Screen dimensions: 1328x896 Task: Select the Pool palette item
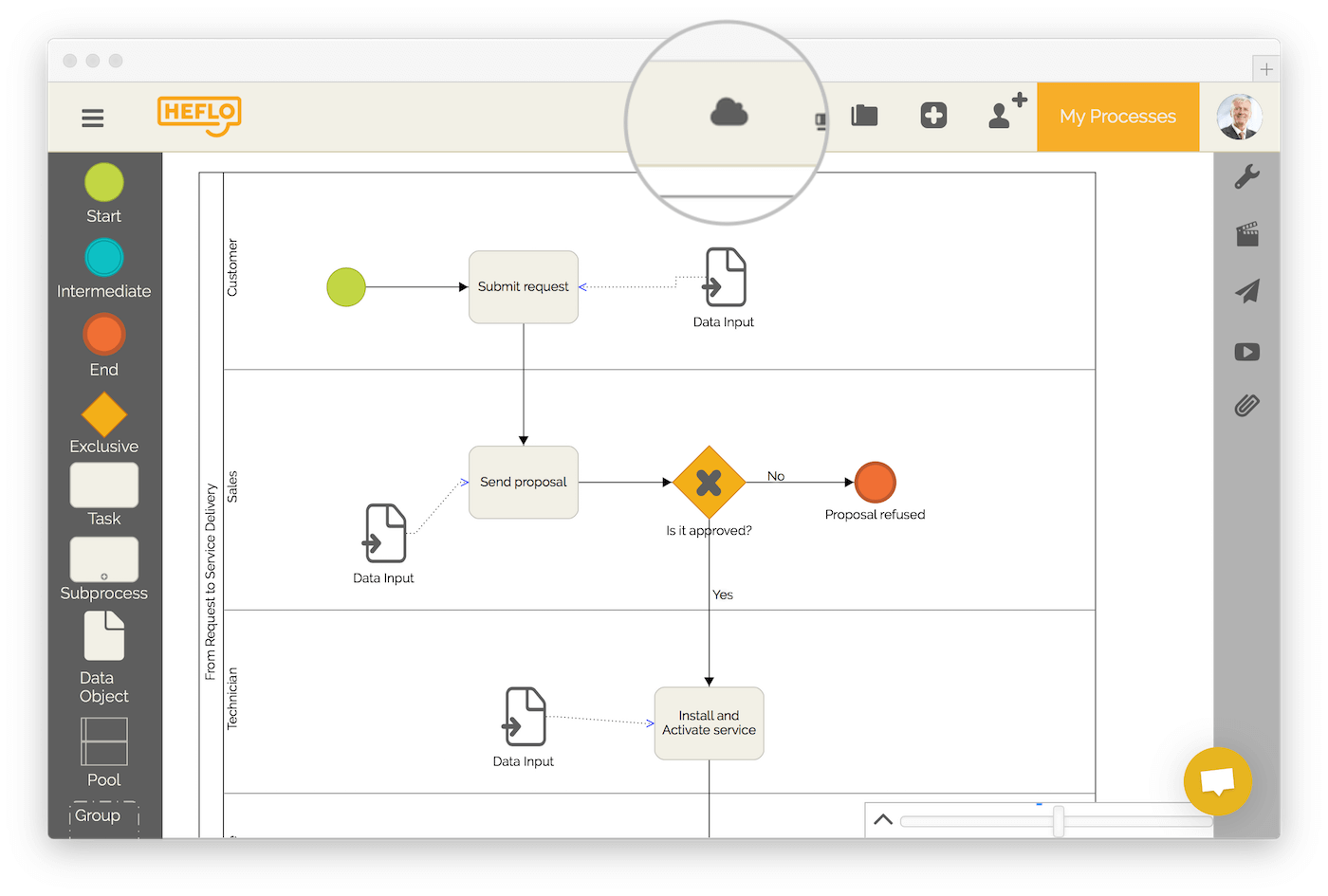[104, 741]
